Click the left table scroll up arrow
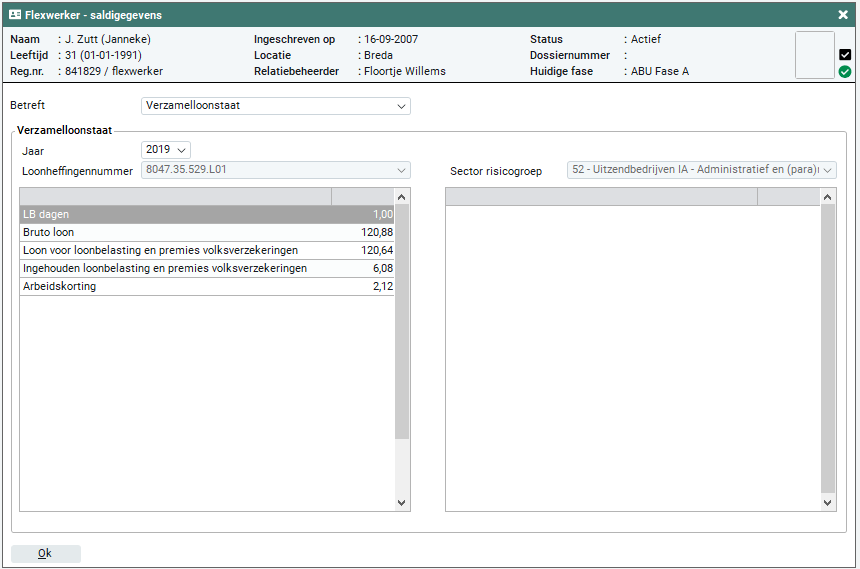Viewport: 860px width, 569px height. point(403,197)
